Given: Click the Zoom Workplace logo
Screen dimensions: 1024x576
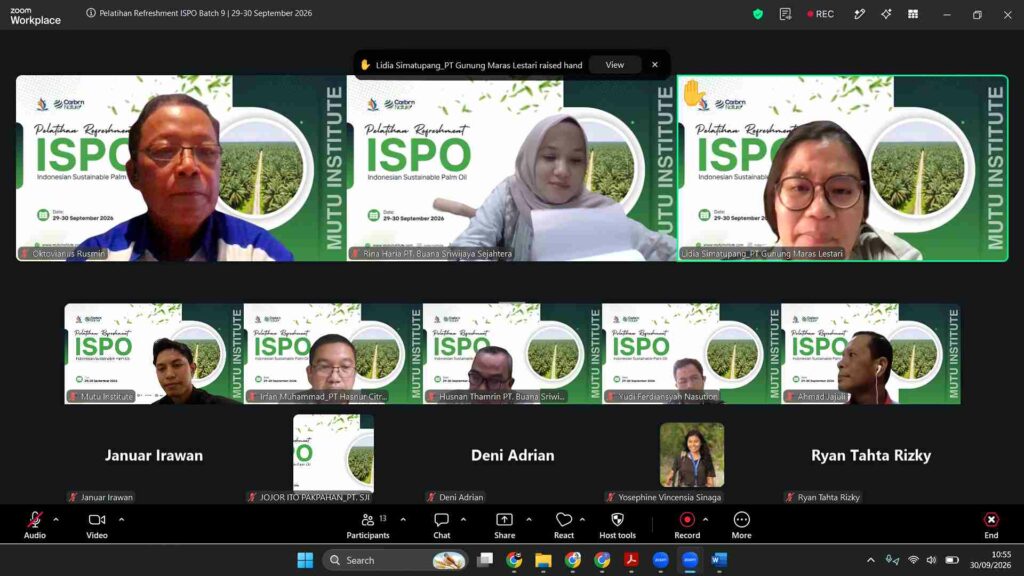Looking at the screenshot, I should [x=35, y=16].
